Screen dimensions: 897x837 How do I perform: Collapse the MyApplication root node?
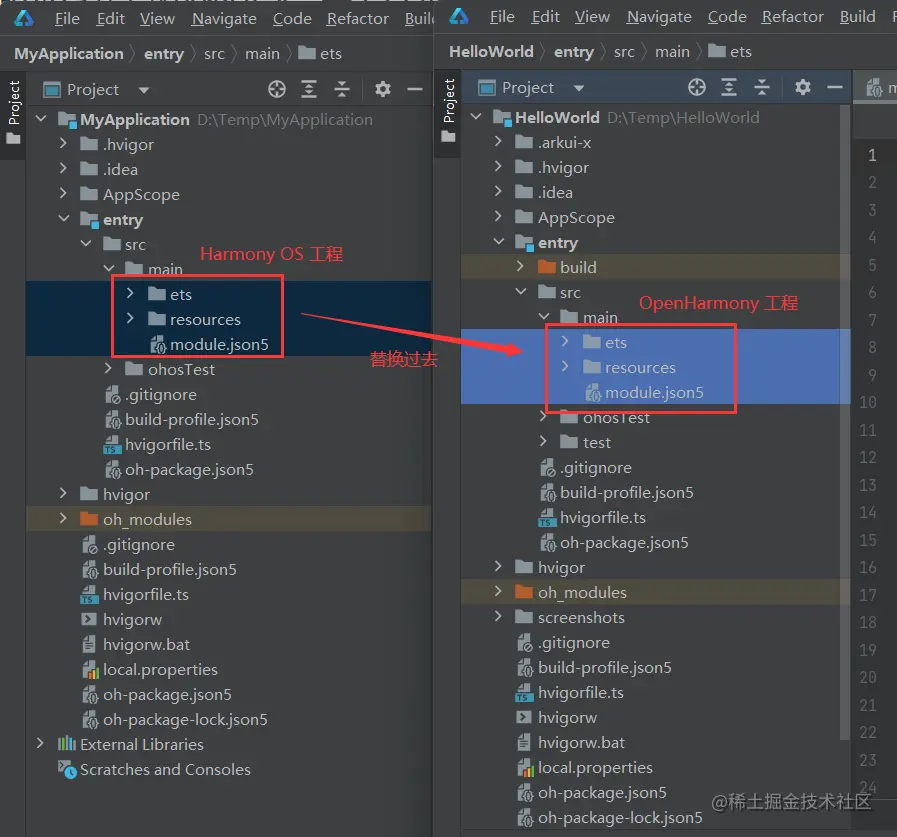(41, 118)
